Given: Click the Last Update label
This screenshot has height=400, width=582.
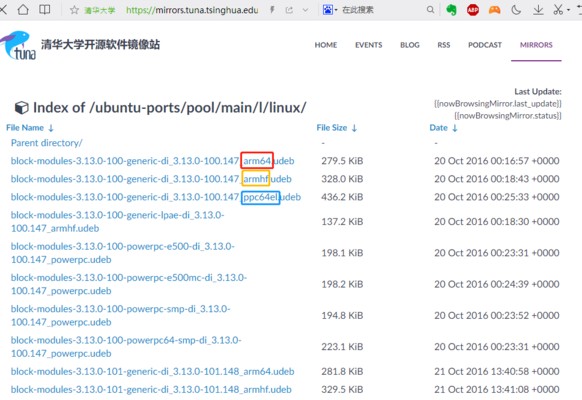Looking at the screenshot, I should (538, 91).
